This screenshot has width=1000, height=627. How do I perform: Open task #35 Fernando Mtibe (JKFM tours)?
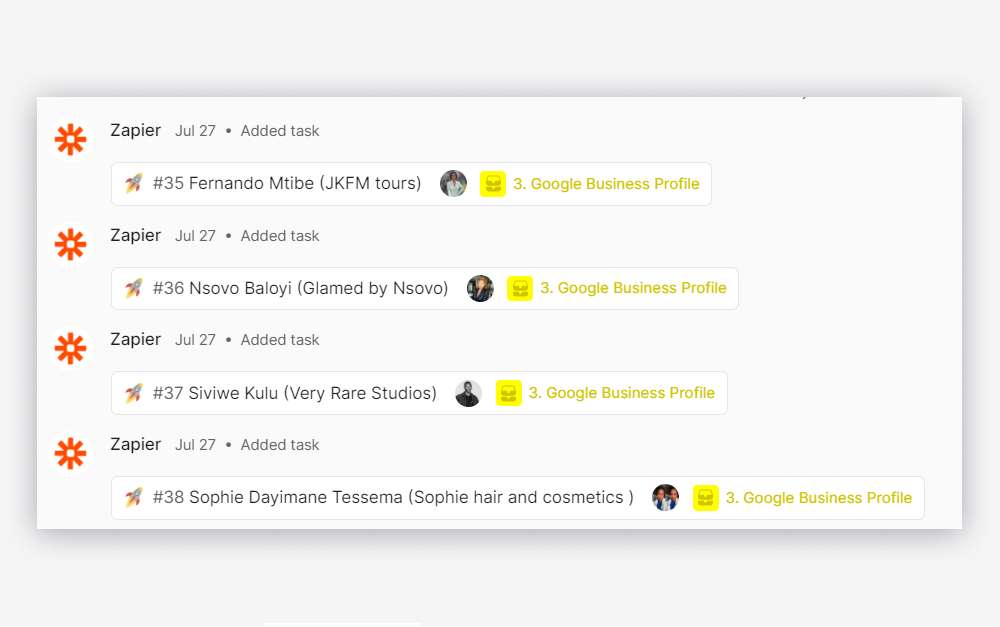287,184
